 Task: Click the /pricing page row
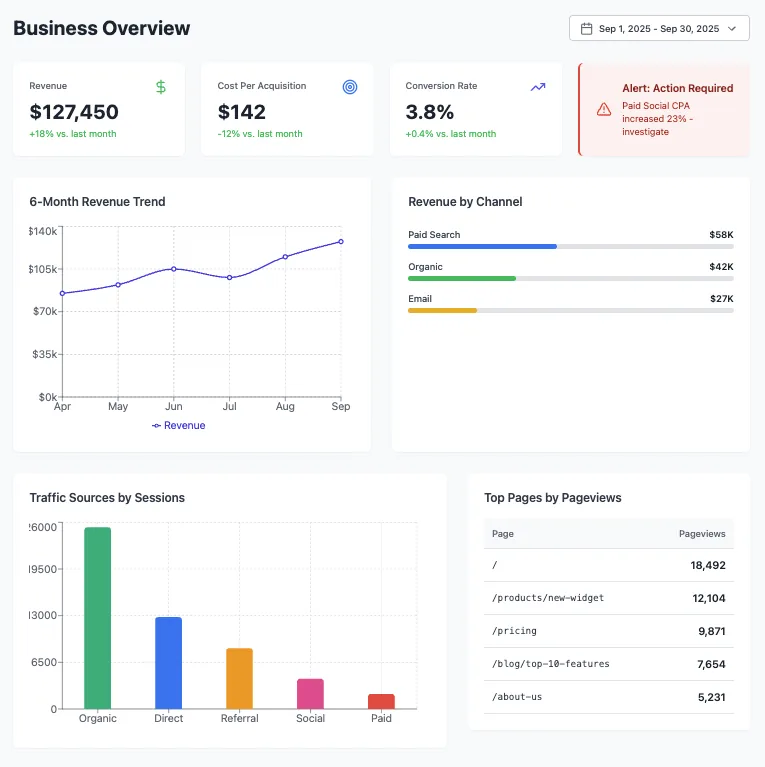[609, 631]
